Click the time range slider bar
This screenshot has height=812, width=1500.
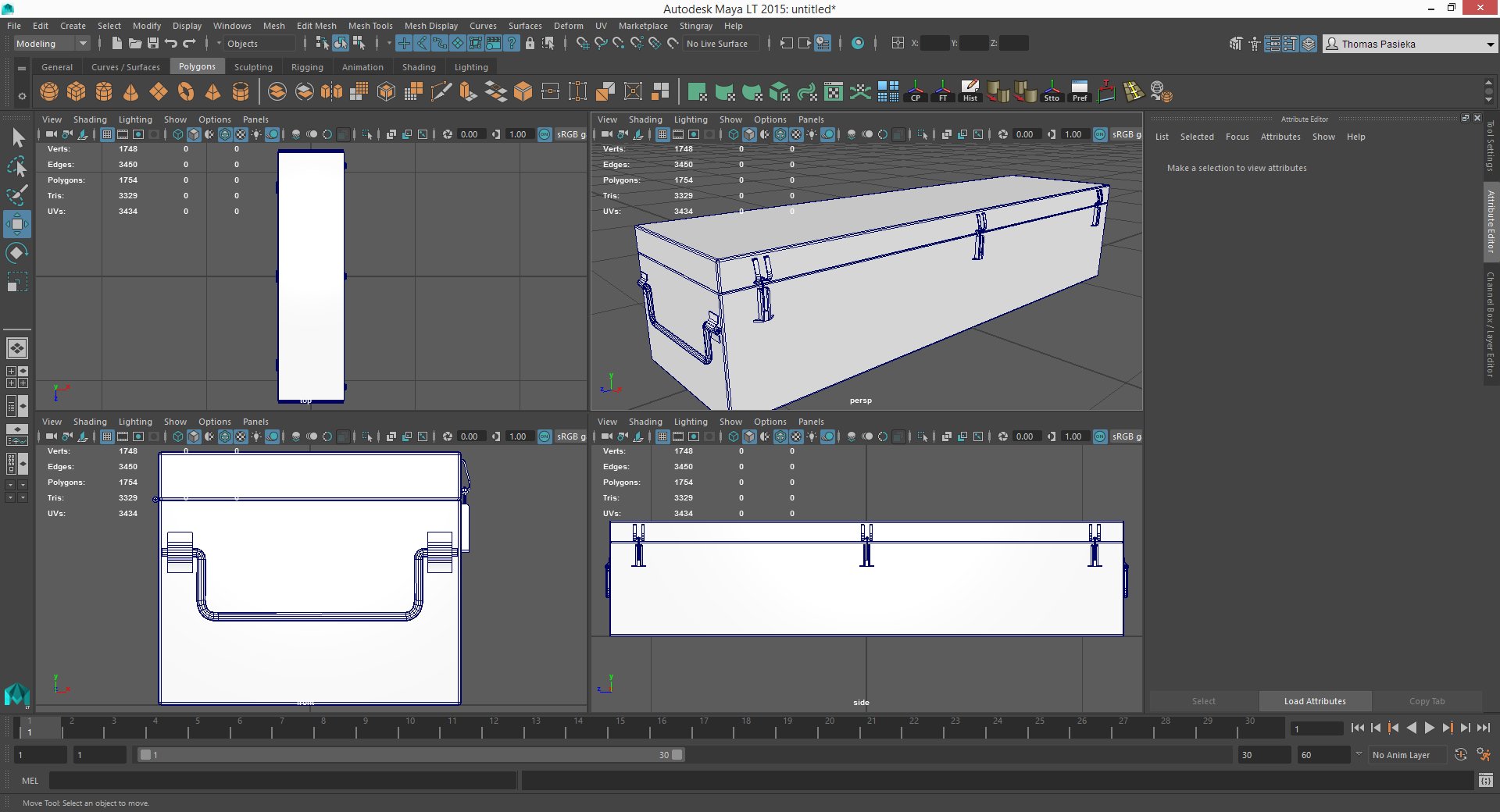(x=410, y=755)
